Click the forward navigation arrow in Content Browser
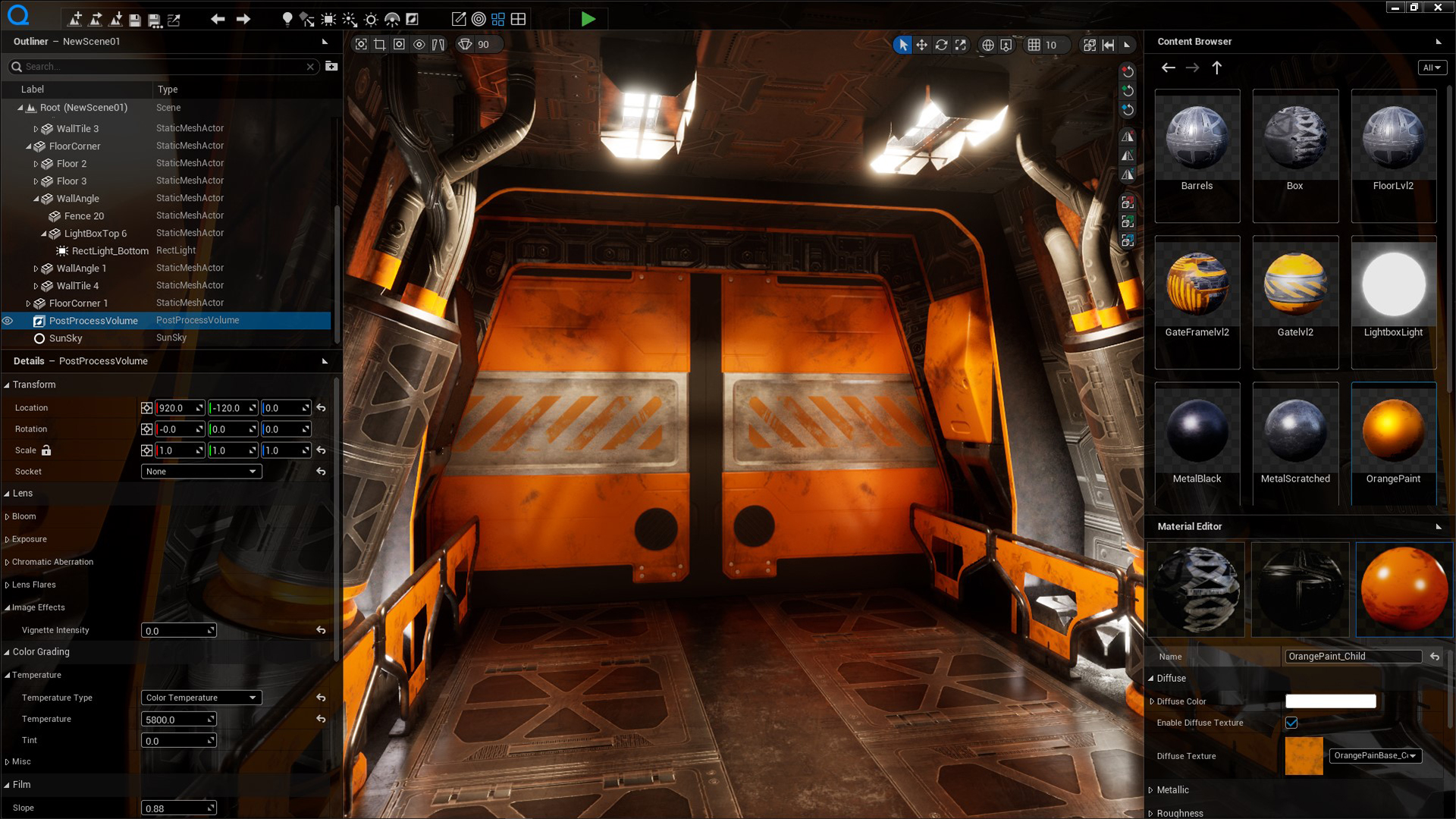This screenshot has width=1456, height=819. 1191,67
